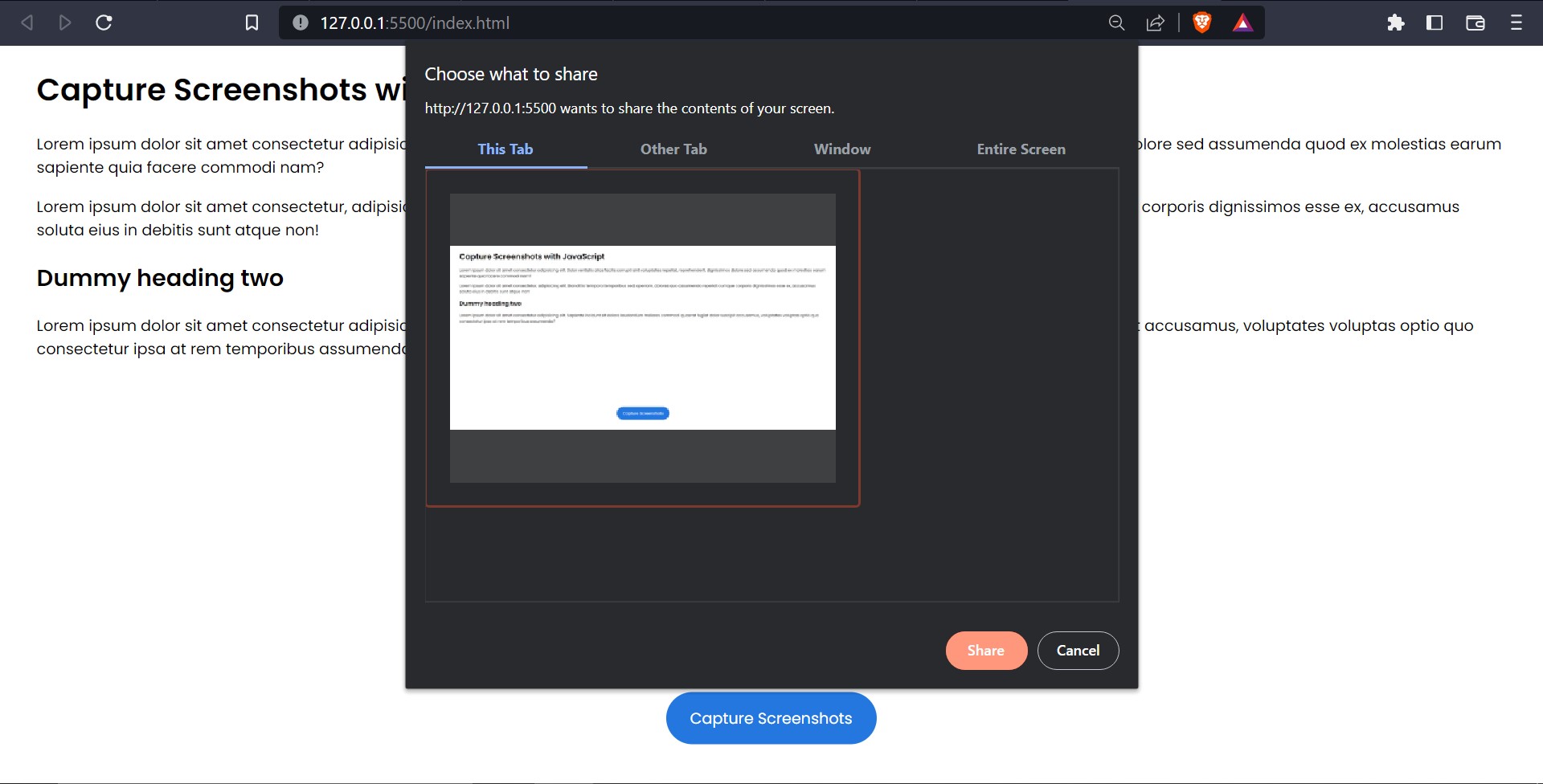Image resolution: width=1543 pixels, height=784 pixels.
Task: Select Entire Screen sharing mode
Action: tap(1021, 149)
